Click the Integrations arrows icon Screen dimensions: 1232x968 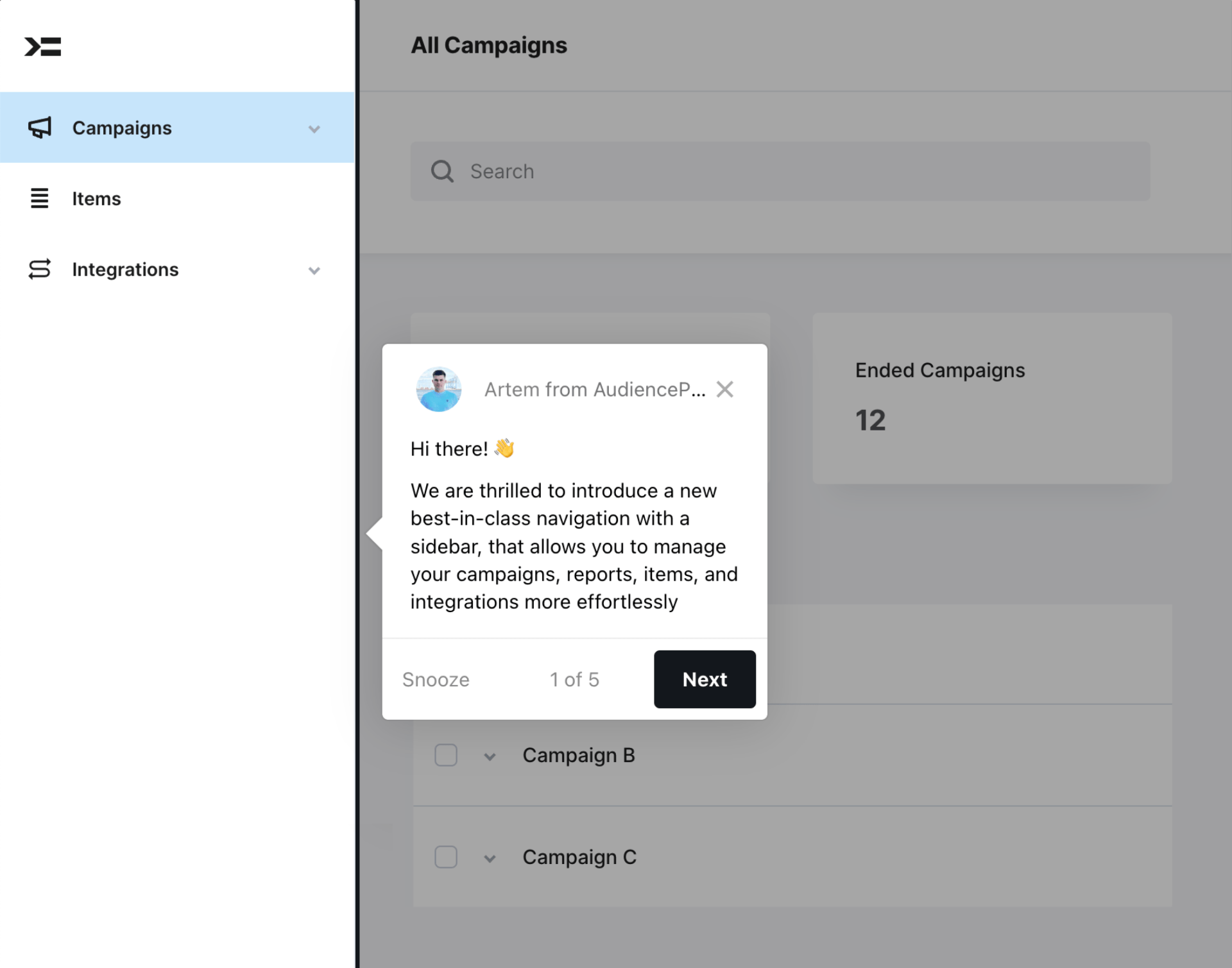click(x=40, y=269)
